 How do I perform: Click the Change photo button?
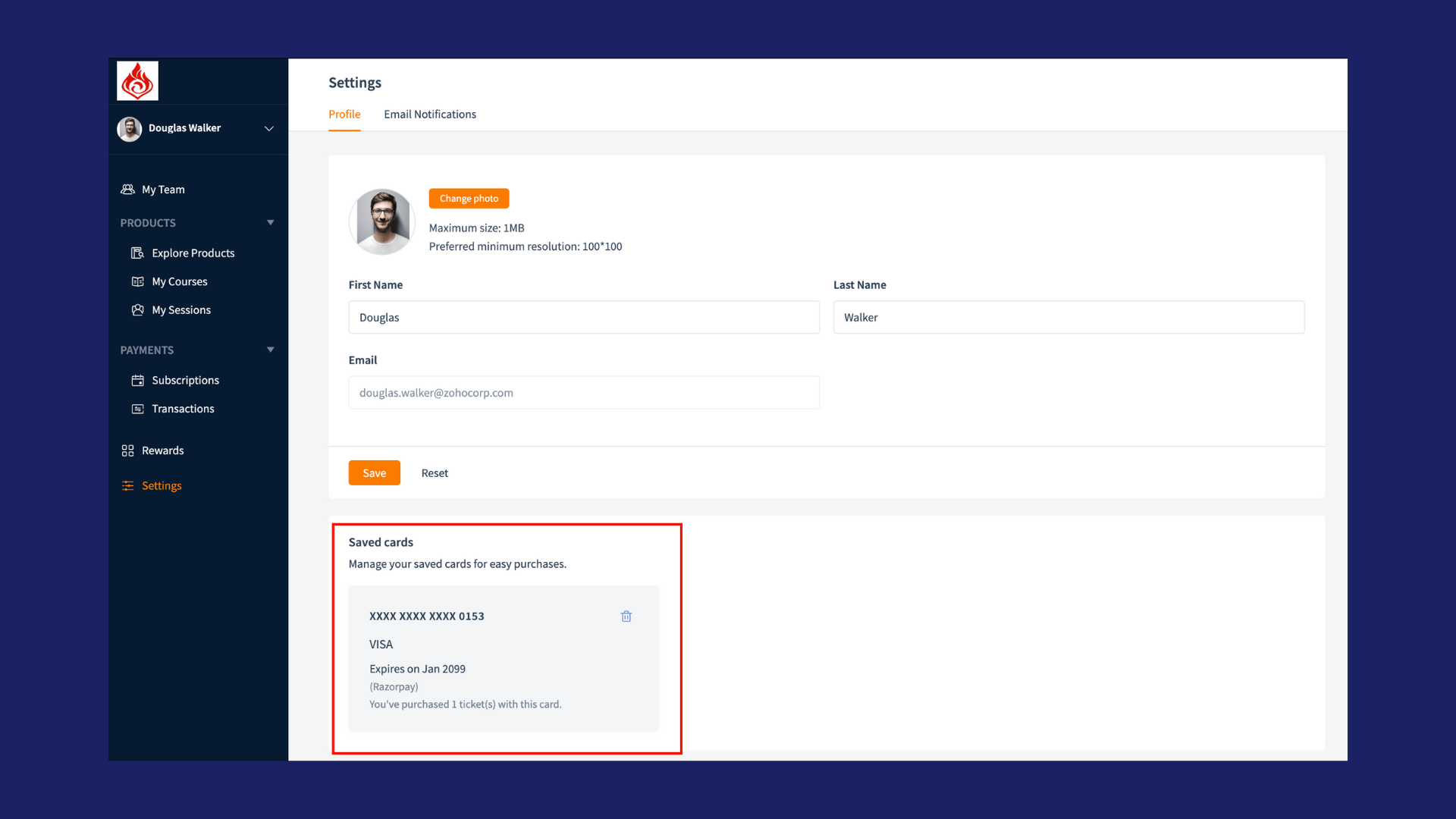(x=469, y=199)
